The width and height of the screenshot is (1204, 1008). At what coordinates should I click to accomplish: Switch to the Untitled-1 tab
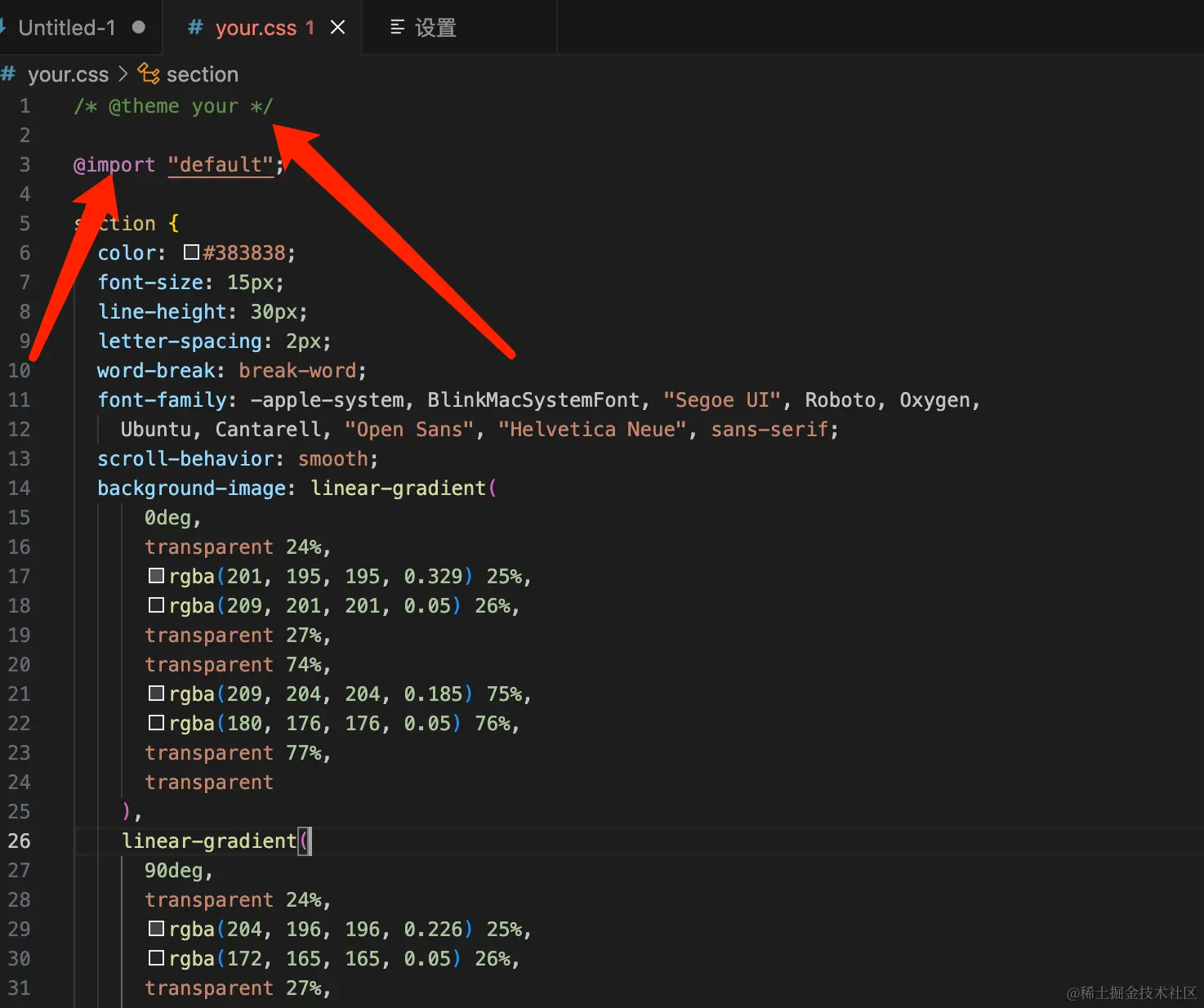[67, 28]
